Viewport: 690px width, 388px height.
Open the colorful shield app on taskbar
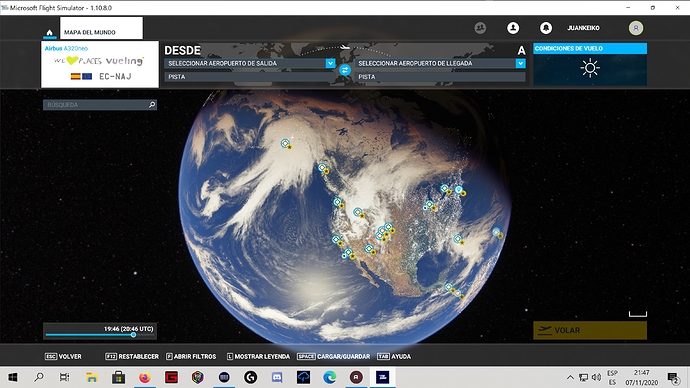(x=198, y=377)
